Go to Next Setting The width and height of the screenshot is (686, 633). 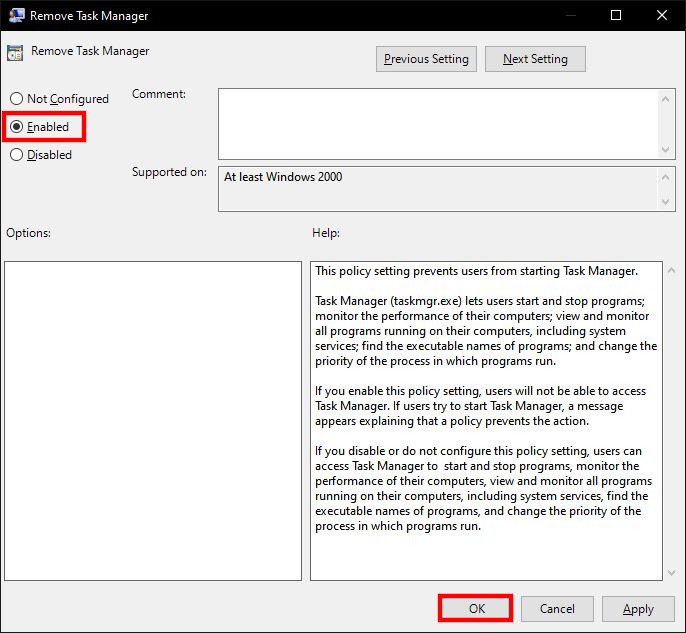(535, 59)
